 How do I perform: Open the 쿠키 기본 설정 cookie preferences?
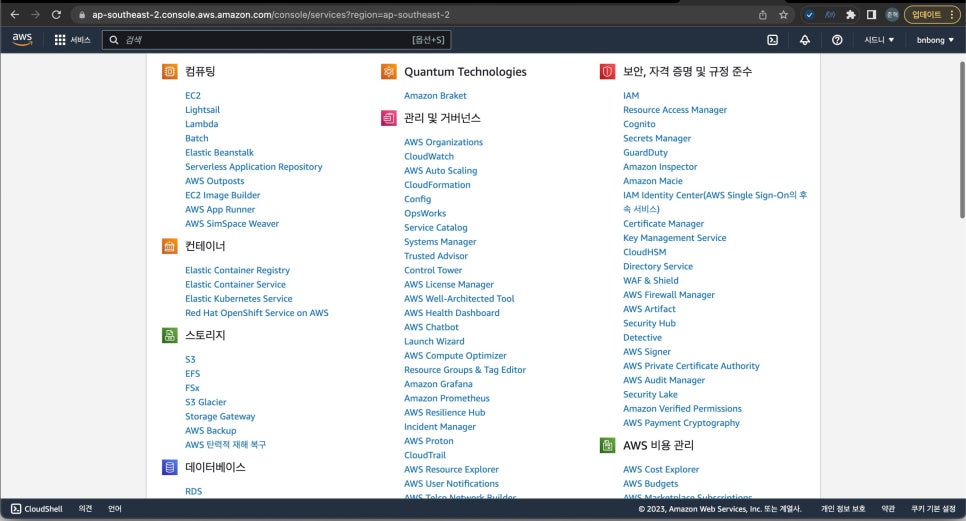(x=933, y=509)
